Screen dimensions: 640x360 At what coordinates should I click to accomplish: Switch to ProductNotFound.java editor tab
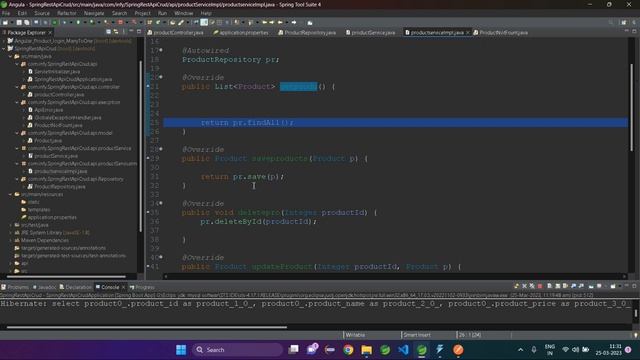coord(500,32)
